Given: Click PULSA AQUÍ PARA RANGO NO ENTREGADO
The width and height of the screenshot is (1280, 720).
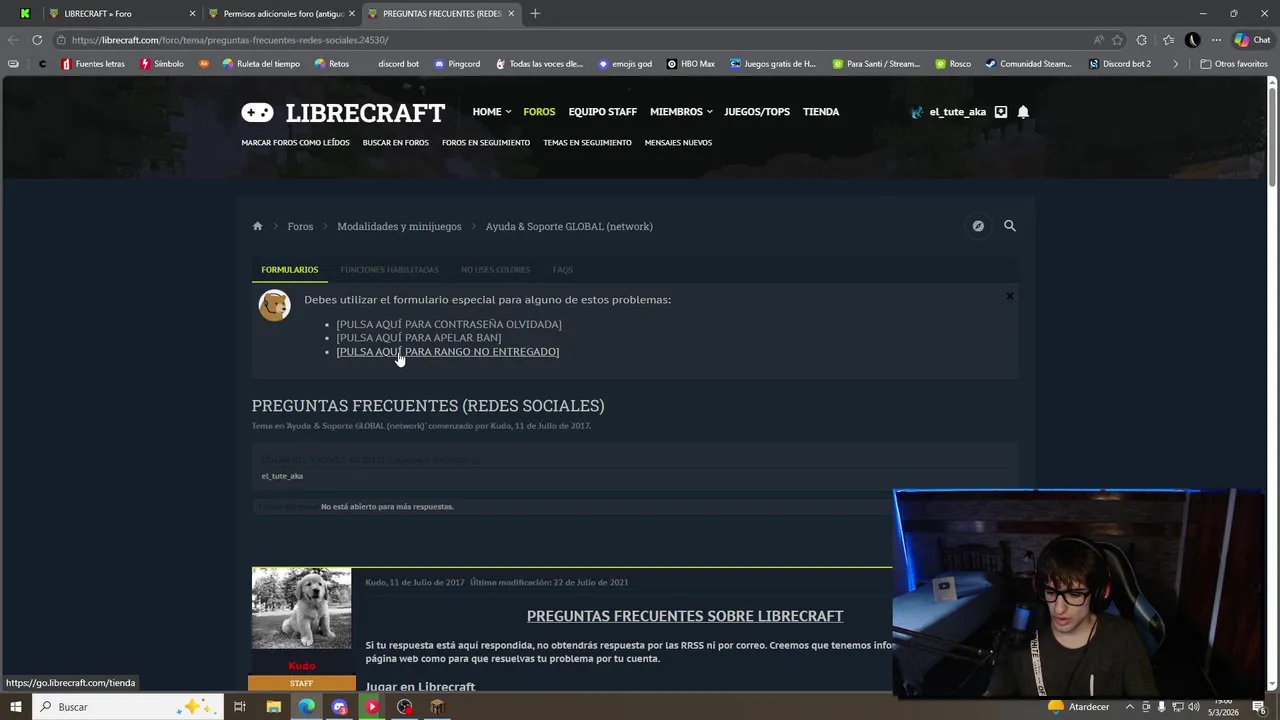Looking at the screenshot, I should point(447,352).
